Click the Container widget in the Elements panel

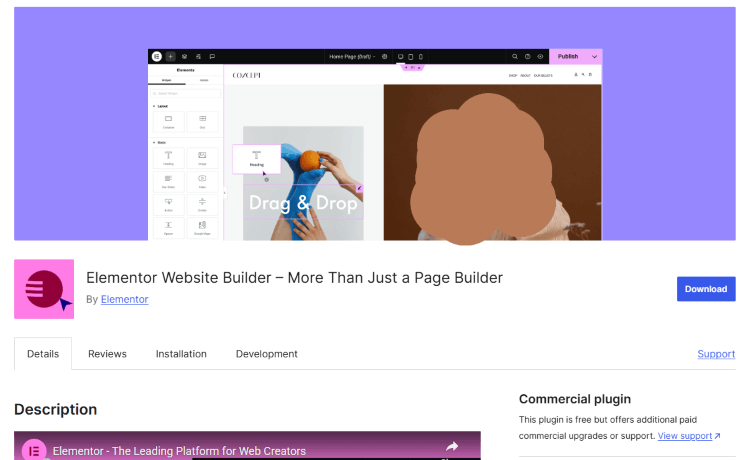[x=168, y=121]
